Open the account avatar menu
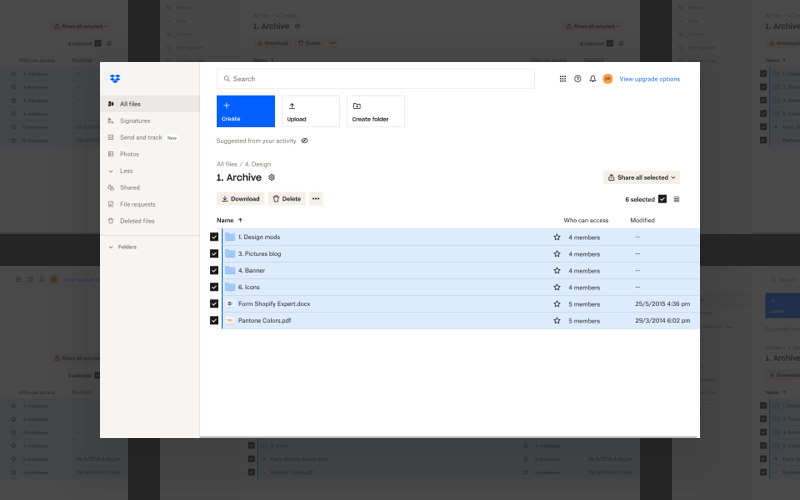800x500 pixels. click(x=607, y=79)
